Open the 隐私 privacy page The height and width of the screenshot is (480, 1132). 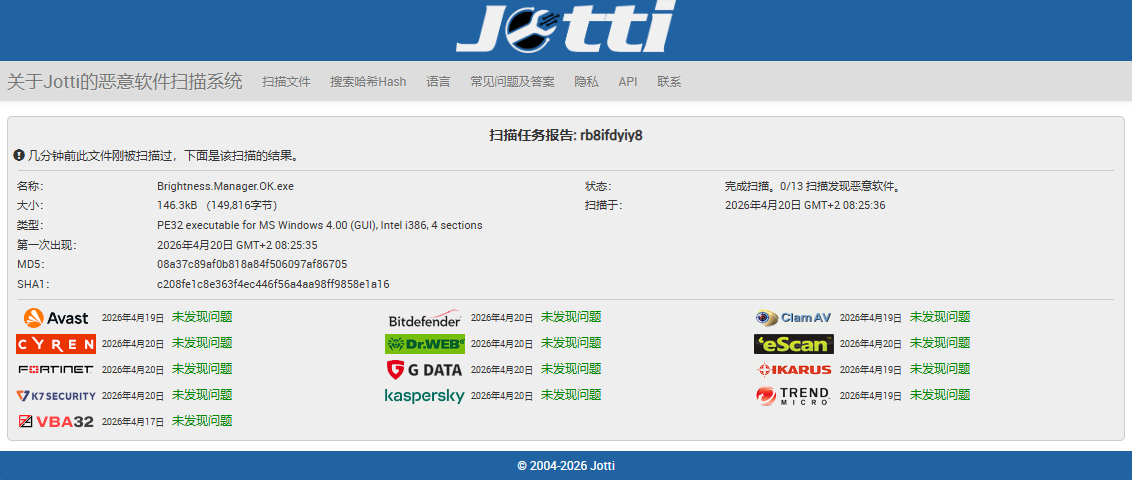click(x=586, y=82)
